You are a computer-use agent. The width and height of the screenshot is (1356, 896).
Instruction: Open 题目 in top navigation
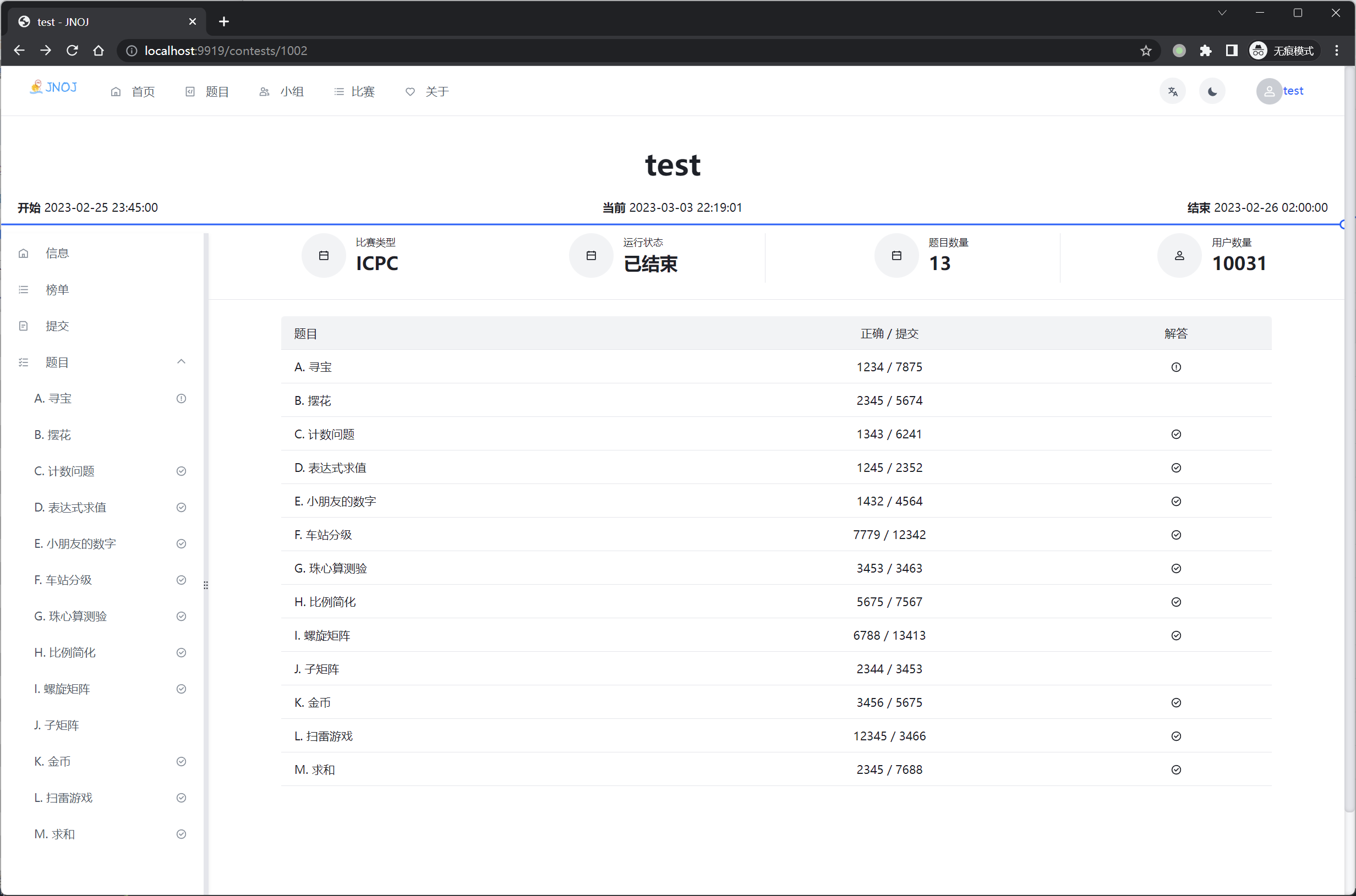tap(207, 91)
